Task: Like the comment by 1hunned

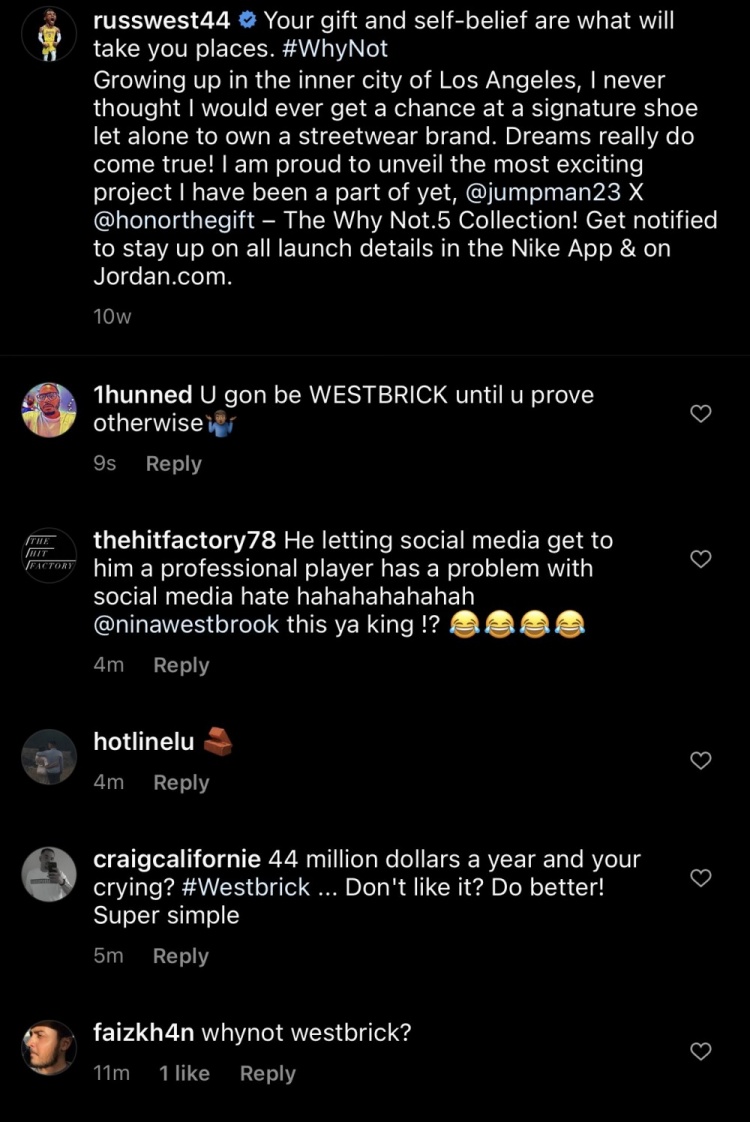Action: 701,413
